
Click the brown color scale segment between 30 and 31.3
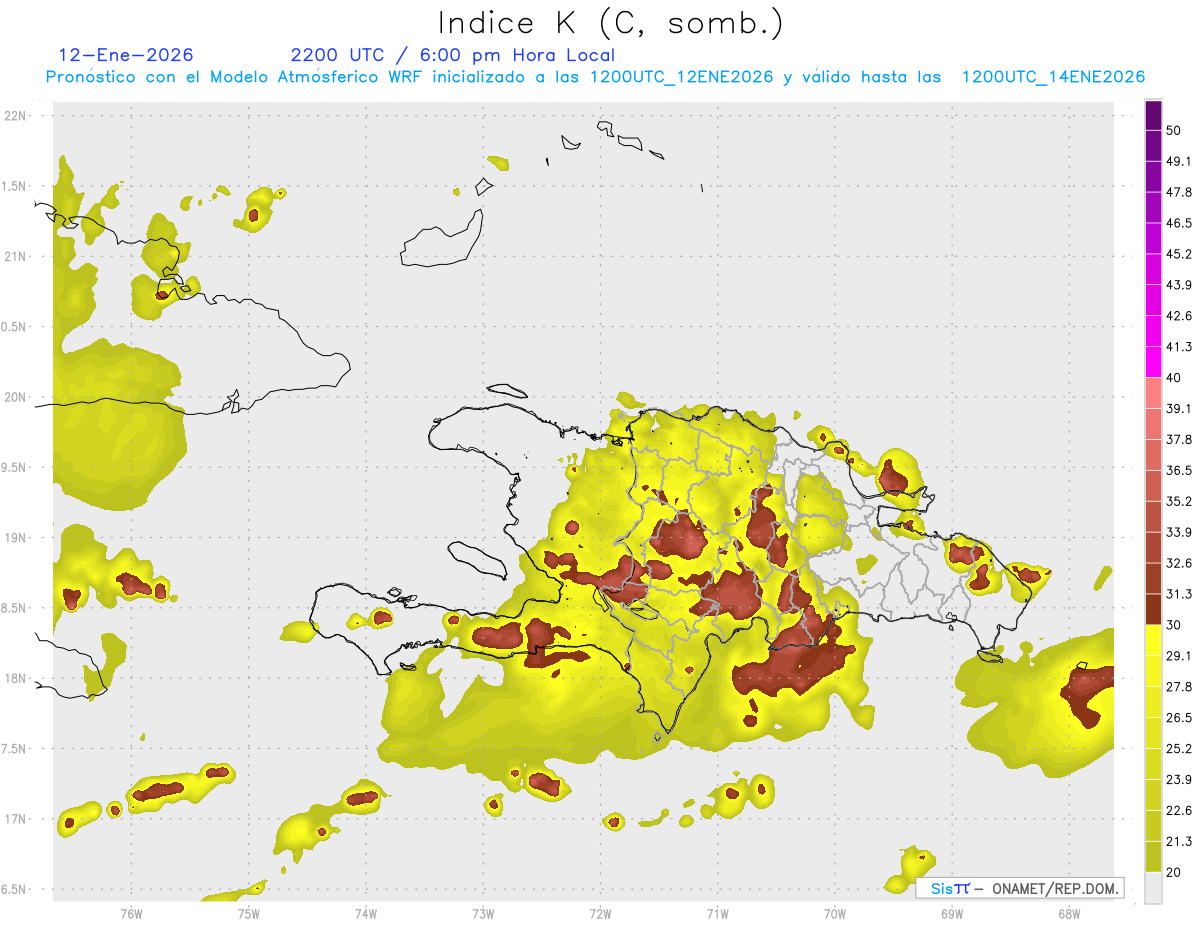coord(1153,609)
